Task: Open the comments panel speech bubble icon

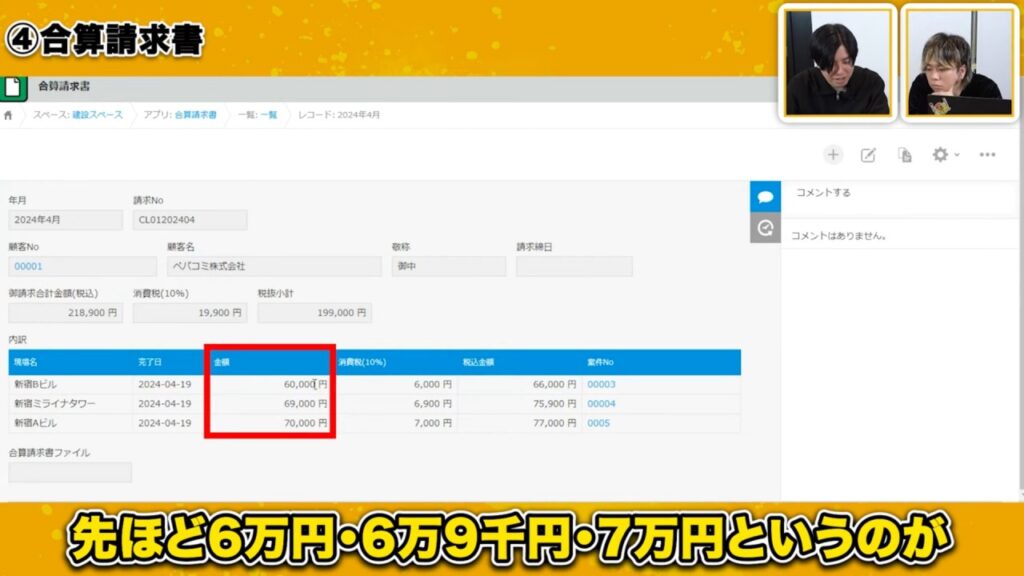Action: pos(766,195)
